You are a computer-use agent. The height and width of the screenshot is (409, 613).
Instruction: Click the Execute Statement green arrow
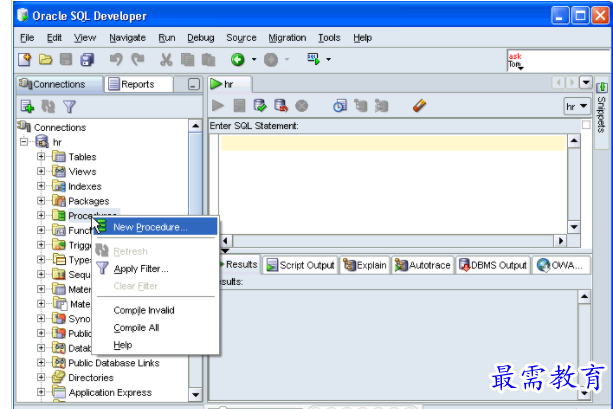tap(218, 106)
